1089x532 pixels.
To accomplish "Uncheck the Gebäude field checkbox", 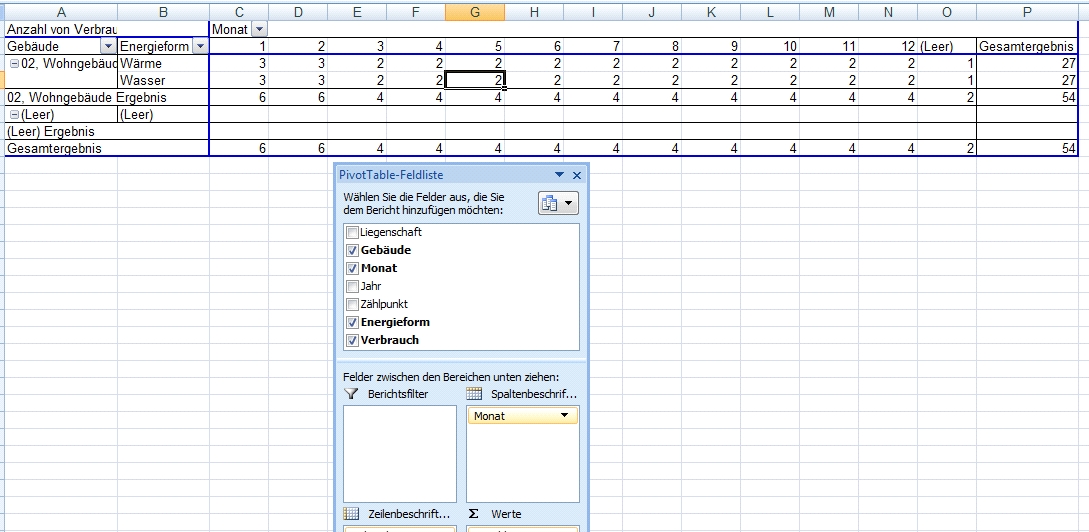I will 352,250.
